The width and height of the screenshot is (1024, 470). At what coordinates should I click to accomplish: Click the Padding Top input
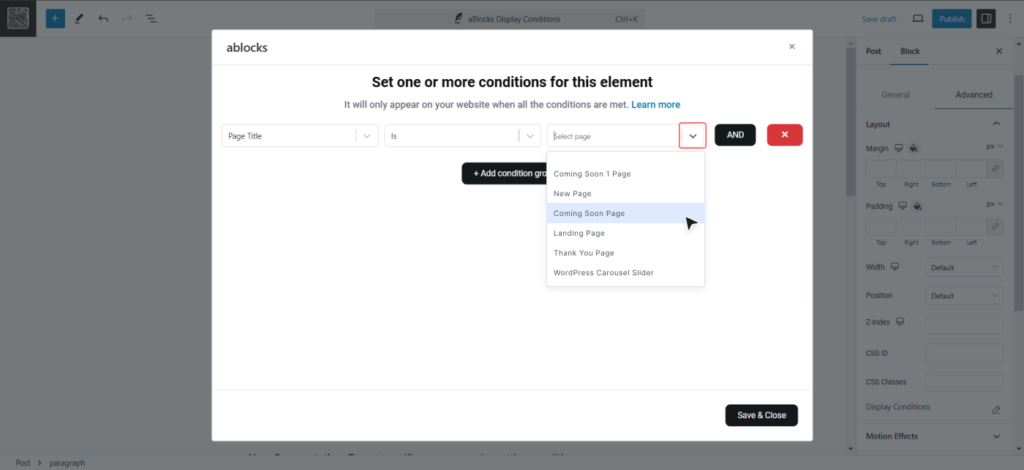[x=881, y=227]
